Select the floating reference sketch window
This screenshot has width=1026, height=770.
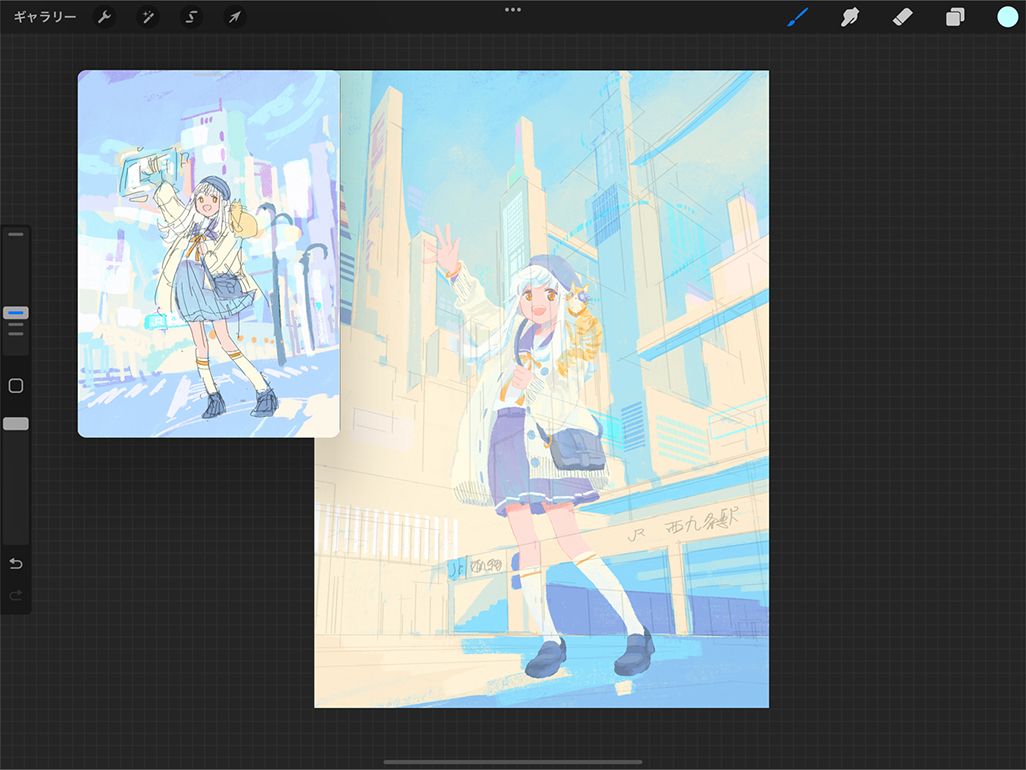(209, 254)
